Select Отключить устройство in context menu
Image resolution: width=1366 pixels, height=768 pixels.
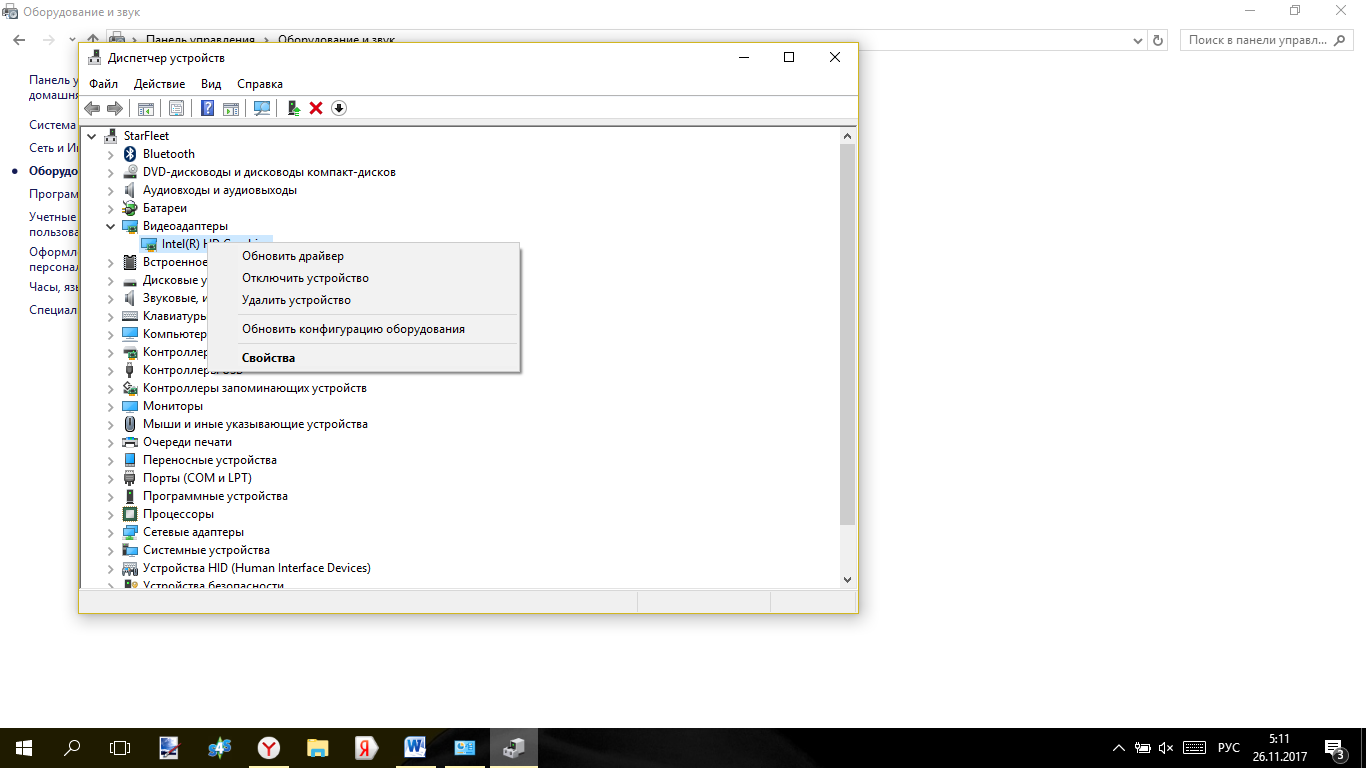(x=305, y=278)
